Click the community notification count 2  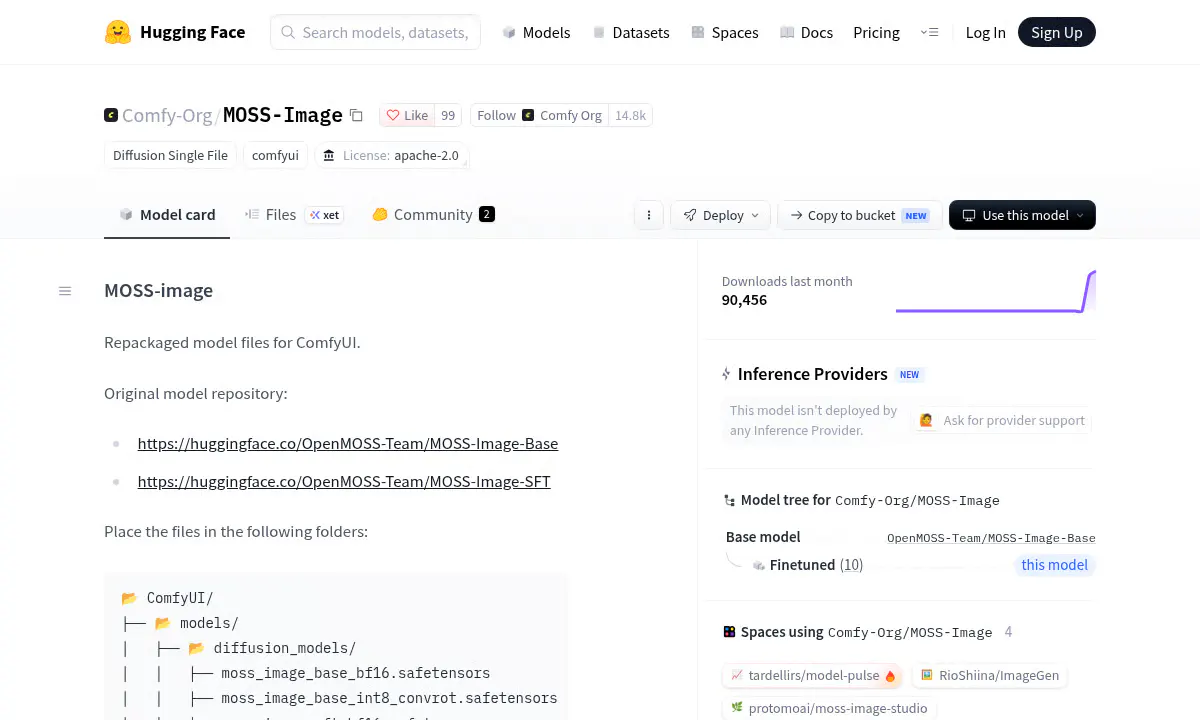pyautogui.click(x=487, y=214)
